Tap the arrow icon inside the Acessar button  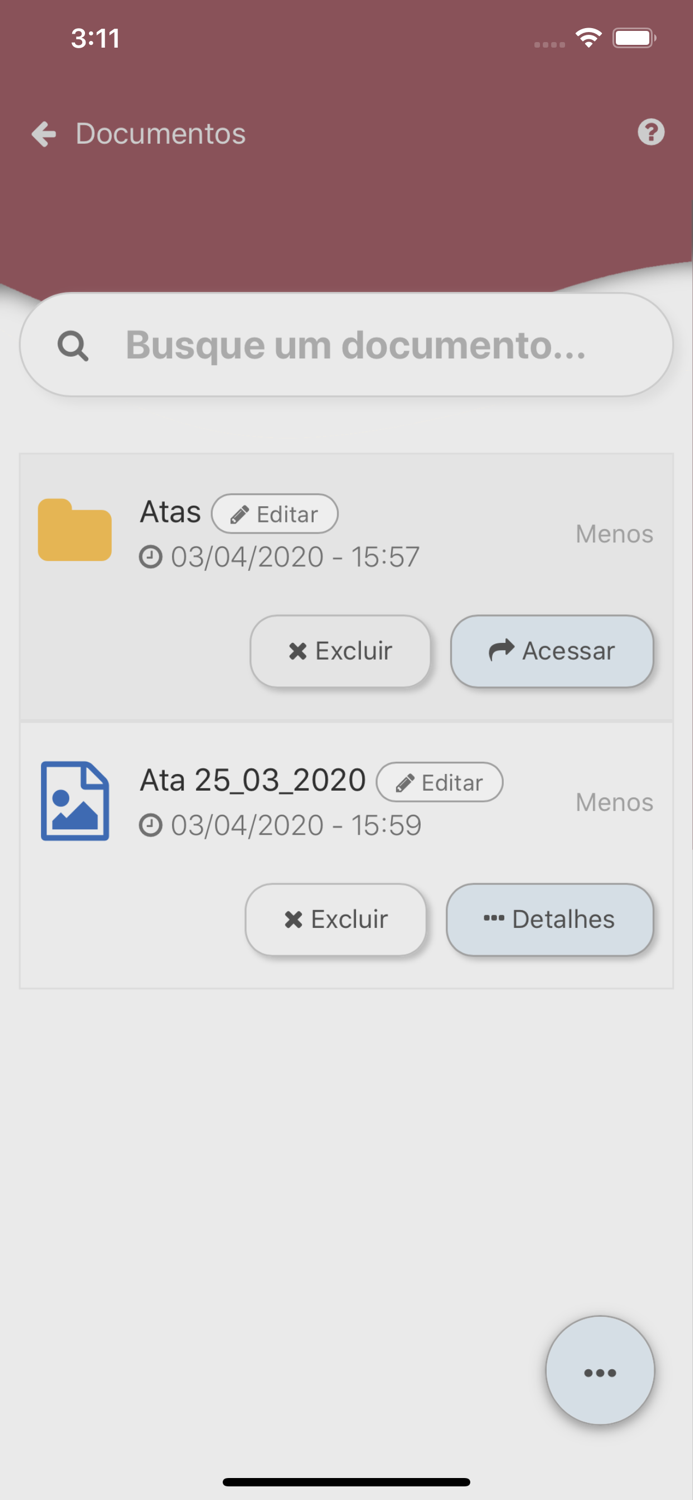tap(500, 651)
